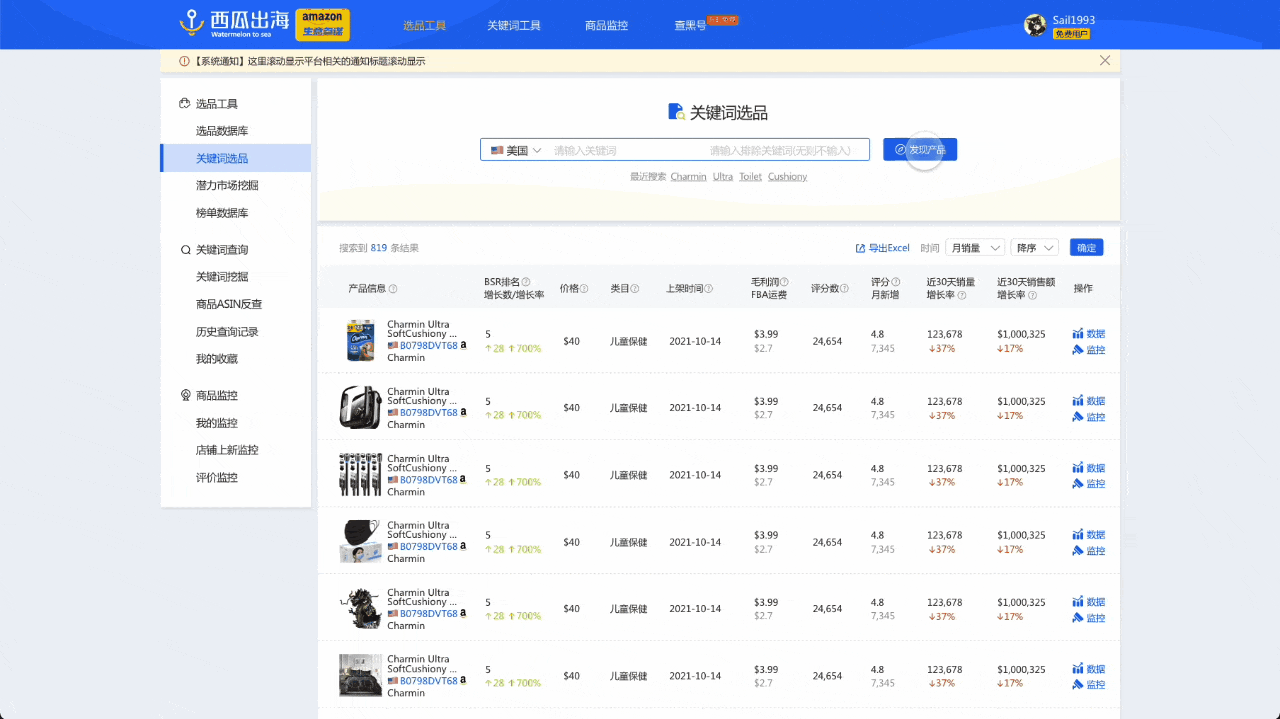Click the 选品工具 sidebar section icon
Screen dimensions: 1280x719
click(185, 103)
